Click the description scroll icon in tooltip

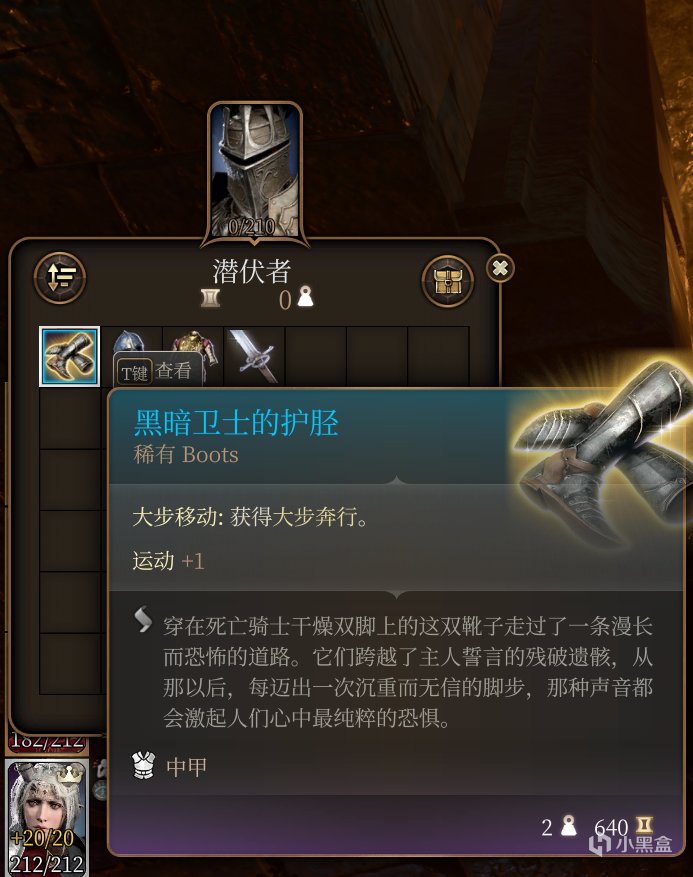coord(143,620)
